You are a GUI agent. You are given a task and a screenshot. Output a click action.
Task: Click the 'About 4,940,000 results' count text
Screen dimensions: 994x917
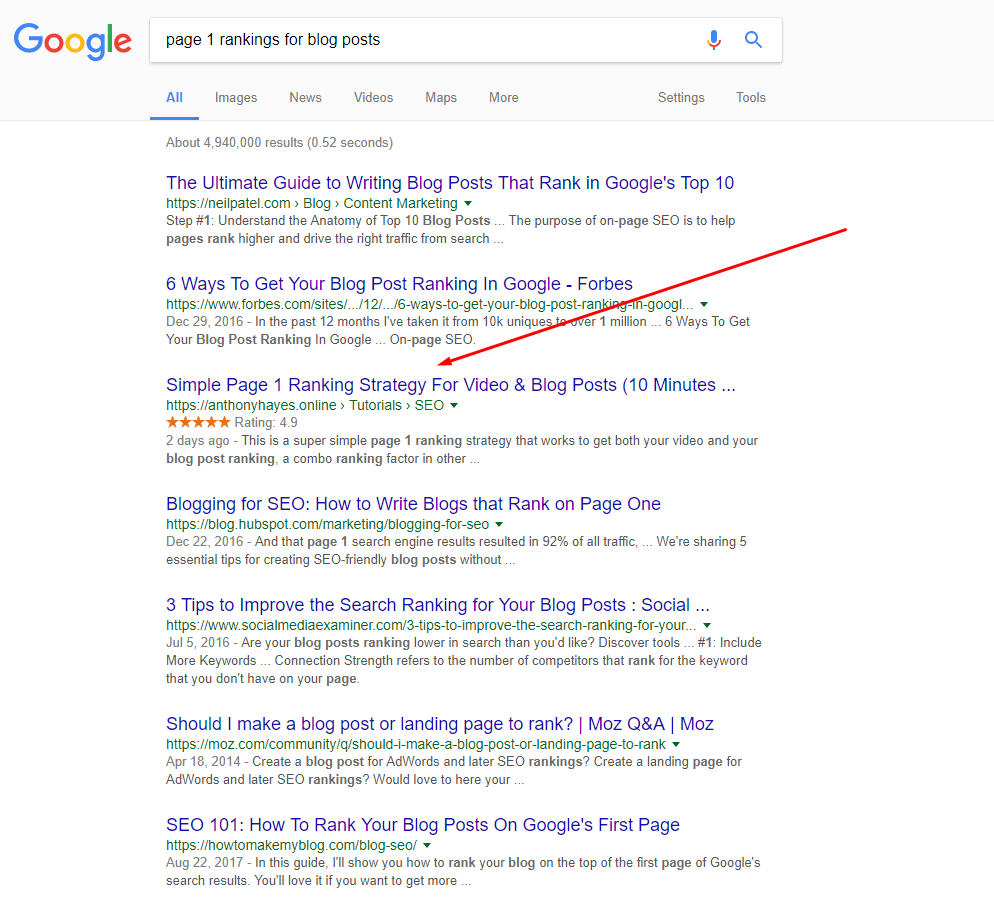(x=280, y=143)
